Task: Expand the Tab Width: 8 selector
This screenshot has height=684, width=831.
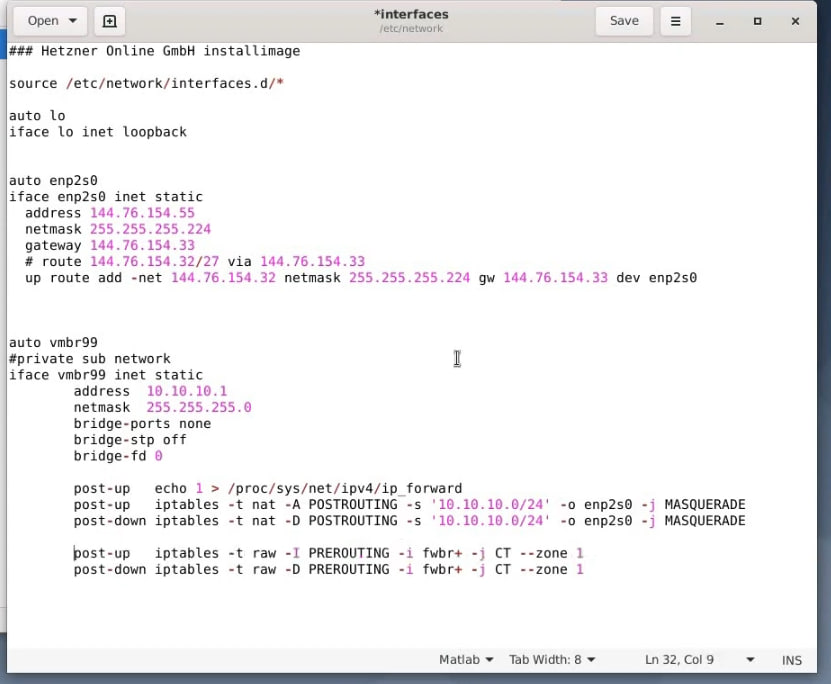Action: pyautogui.click(x=552, y=660)
